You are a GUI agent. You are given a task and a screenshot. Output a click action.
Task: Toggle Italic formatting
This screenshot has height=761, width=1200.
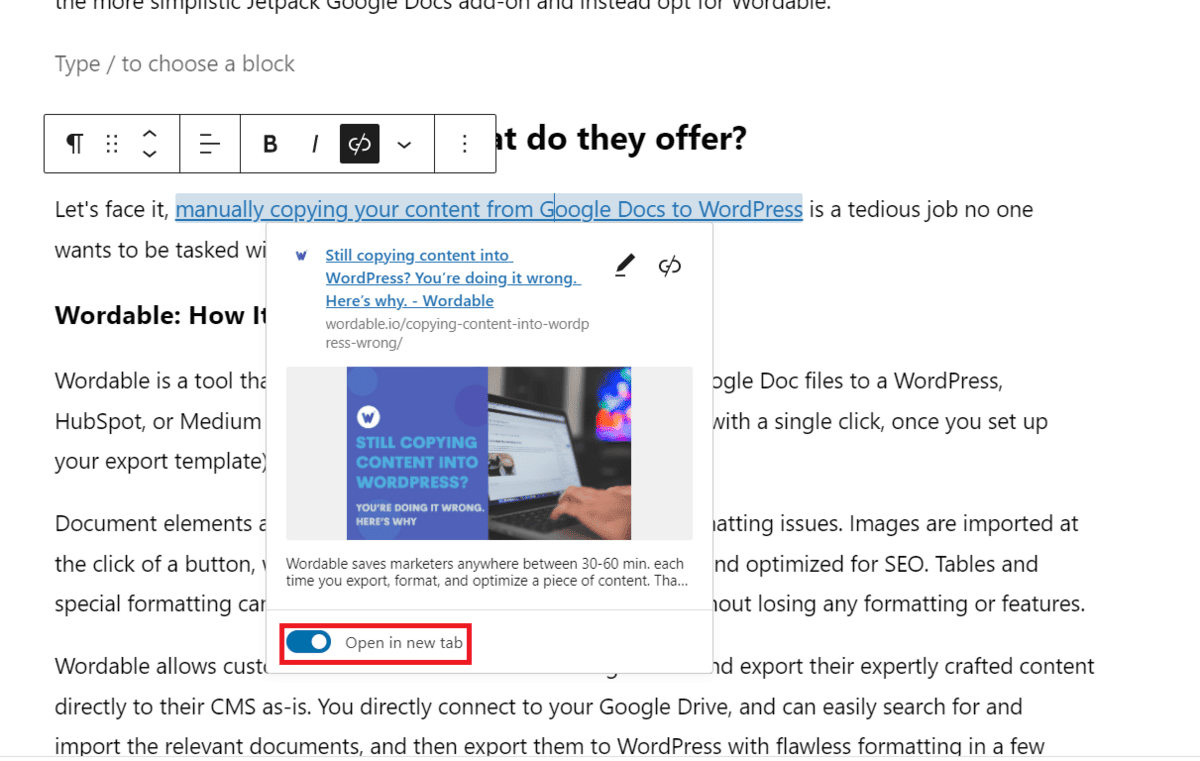coord(315,143)
